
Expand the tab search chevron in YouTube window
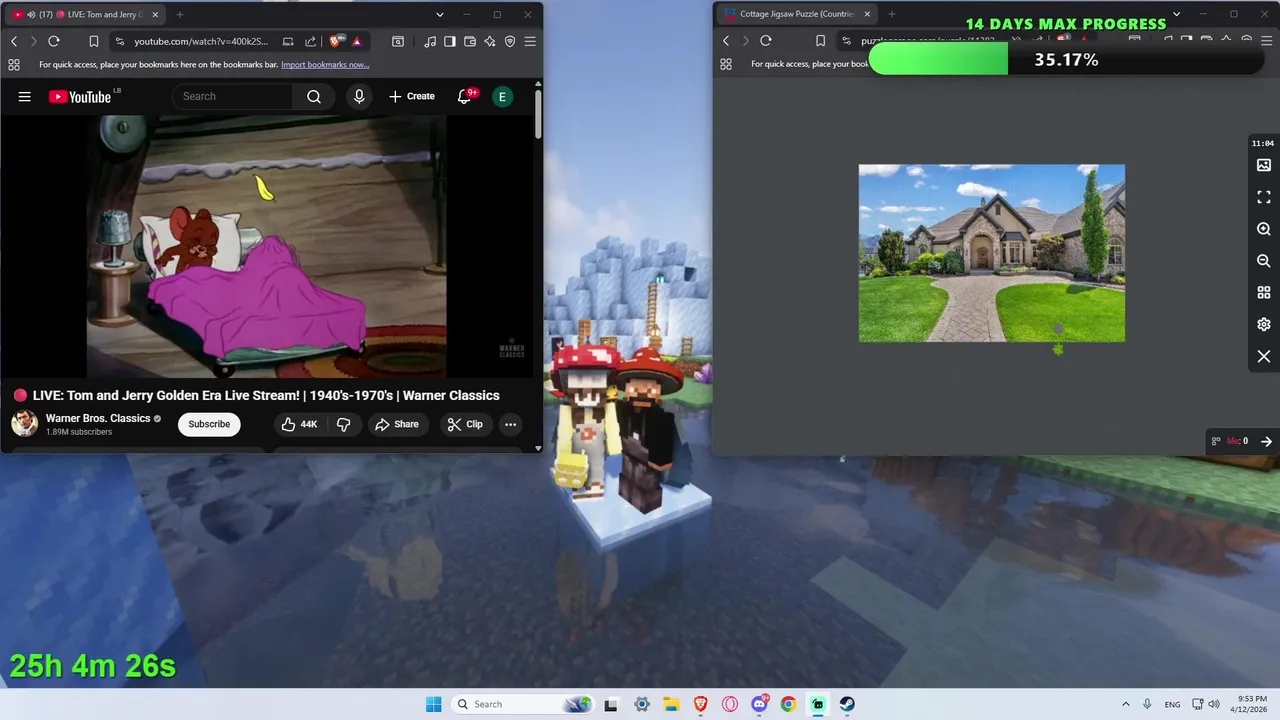(439, 15)
